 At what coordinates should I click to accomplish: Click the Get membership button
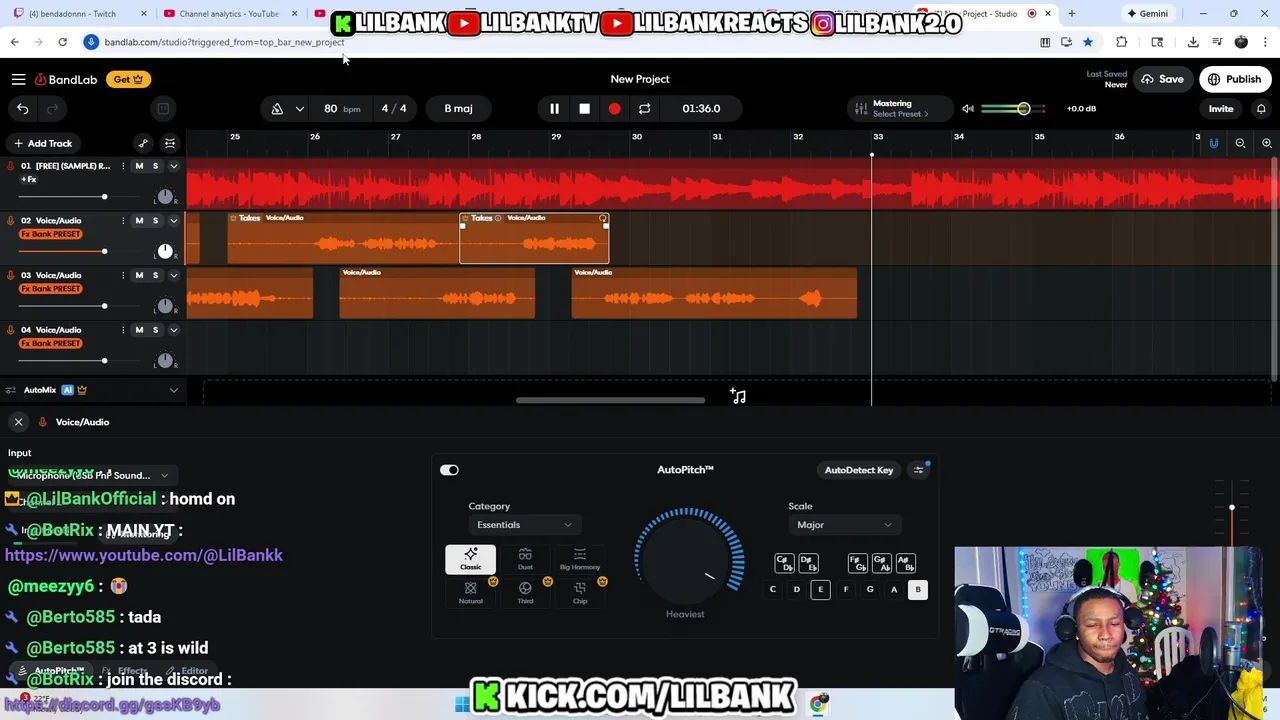[x=128, y=79]
